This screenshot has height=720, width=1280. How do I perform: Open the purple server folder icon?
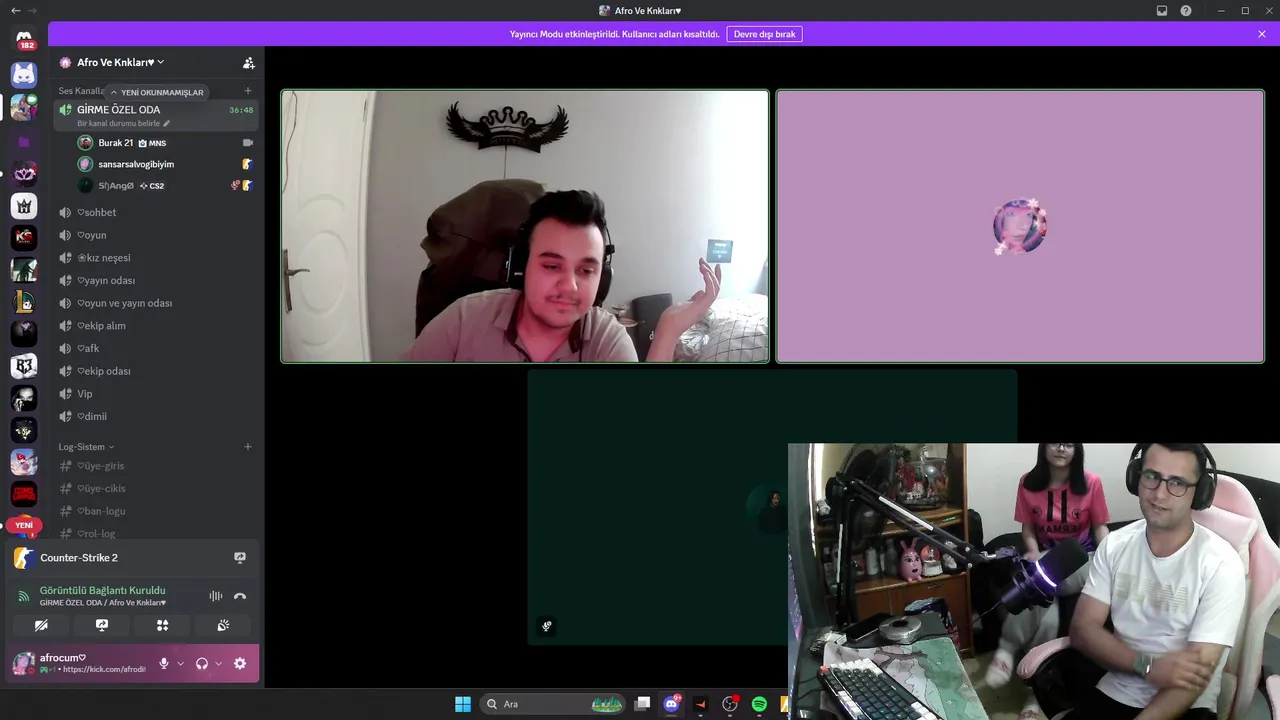(x=24, y=142)
